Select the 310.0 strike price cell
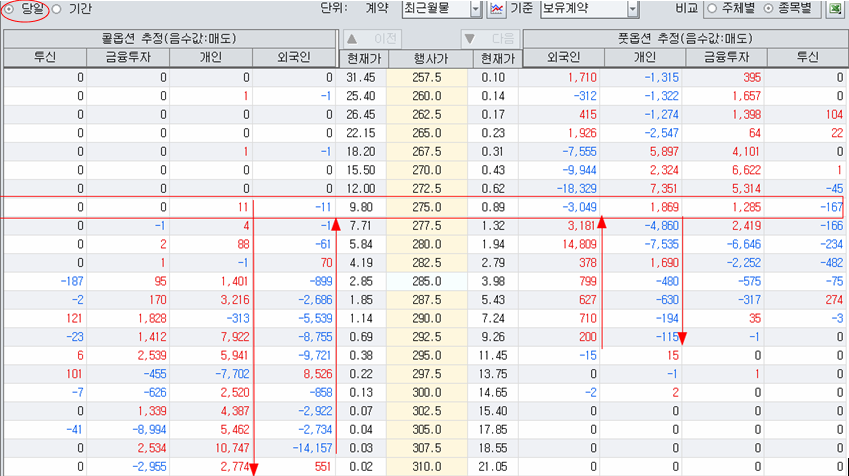This screenshot has width=849, height=476. click(426, 467)
